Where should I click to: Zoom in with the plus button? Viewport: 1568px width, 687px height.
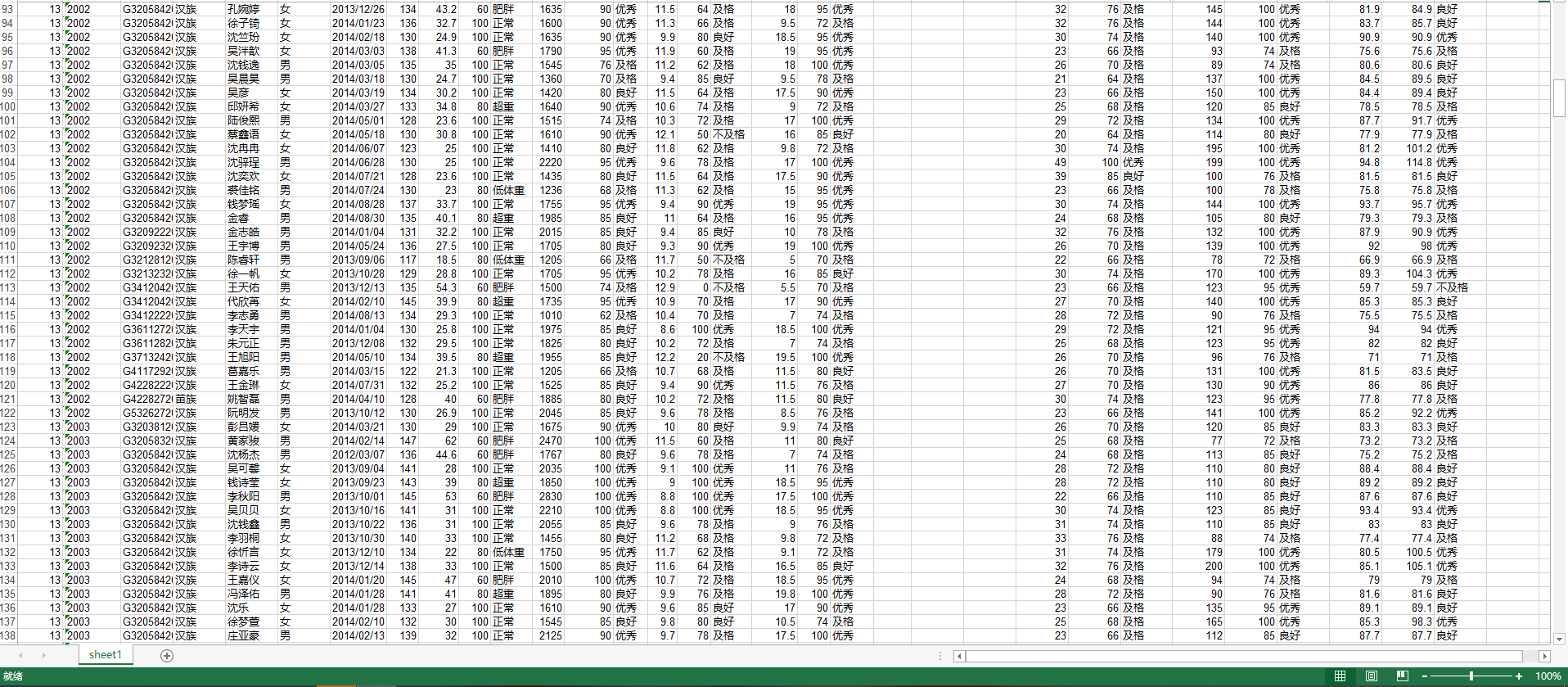[1519, 676]
